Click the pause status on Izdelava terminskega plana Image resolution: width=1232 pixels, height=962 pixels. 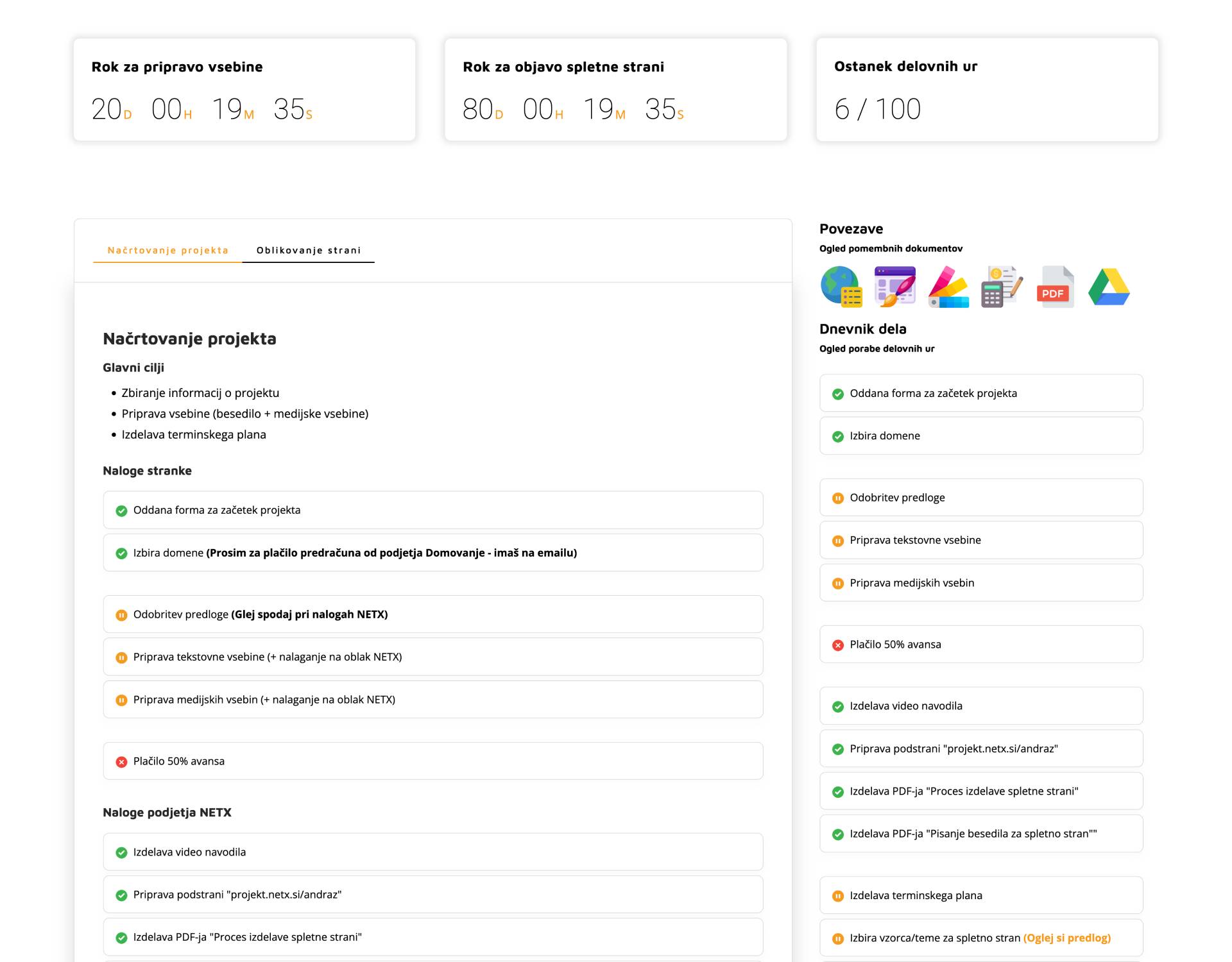pyautogui.click(x=837, y=897)
